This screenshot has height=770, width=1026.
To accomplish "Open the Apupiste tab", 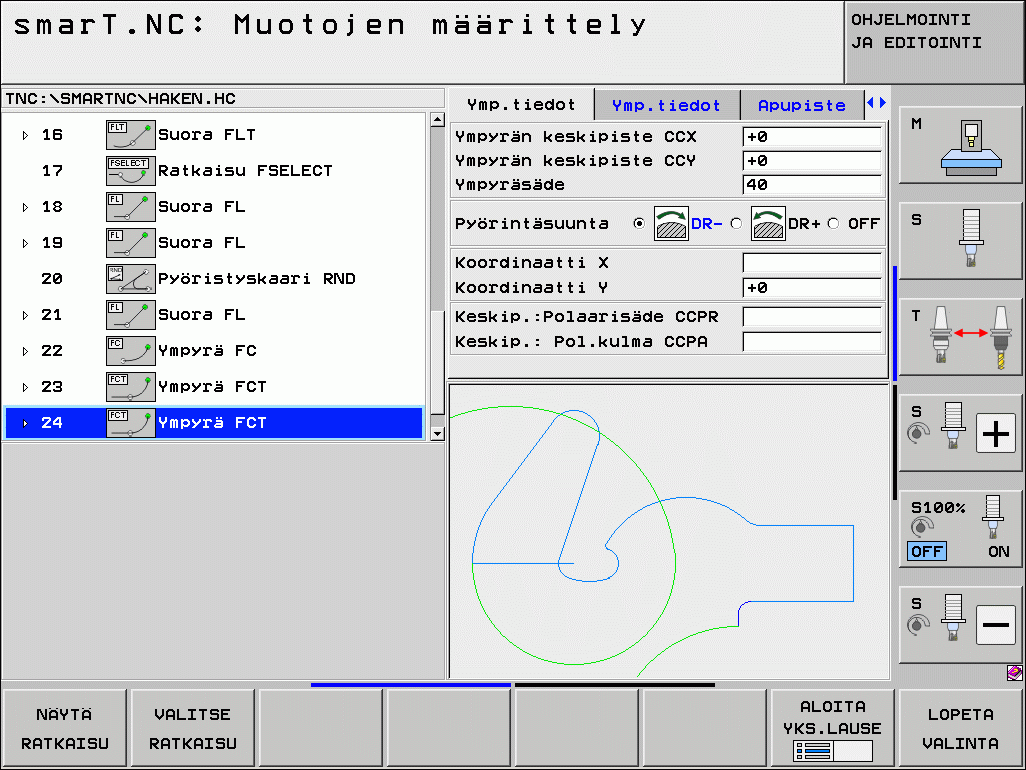I will point(802,105).
